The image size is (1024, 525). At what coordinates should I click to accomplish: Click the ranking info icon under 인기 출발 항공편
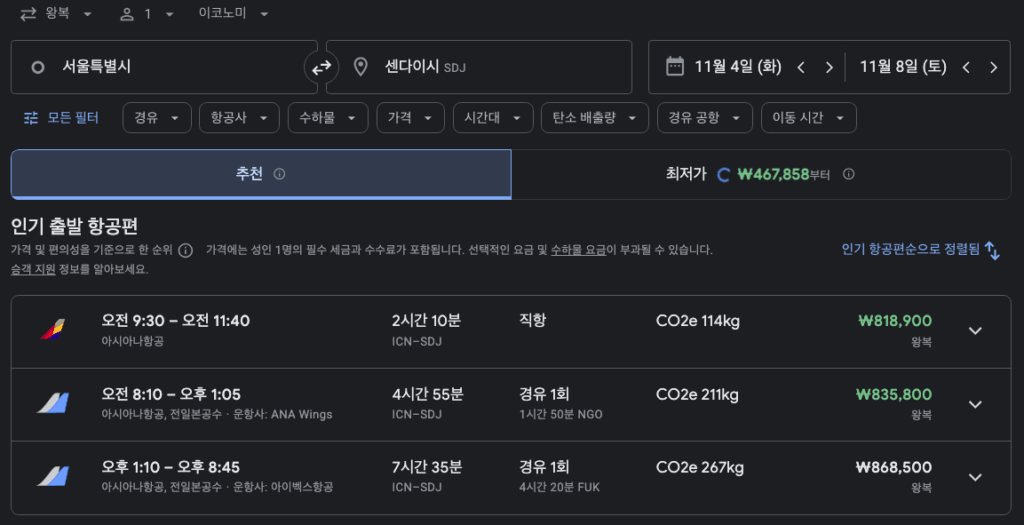point(185,250)
